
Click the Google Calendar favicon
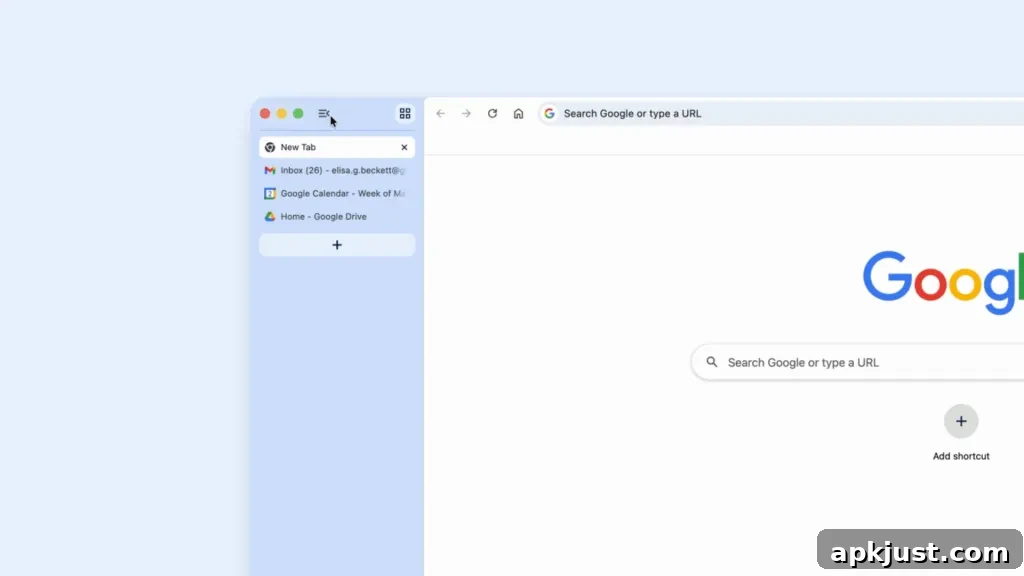(270, 193)
